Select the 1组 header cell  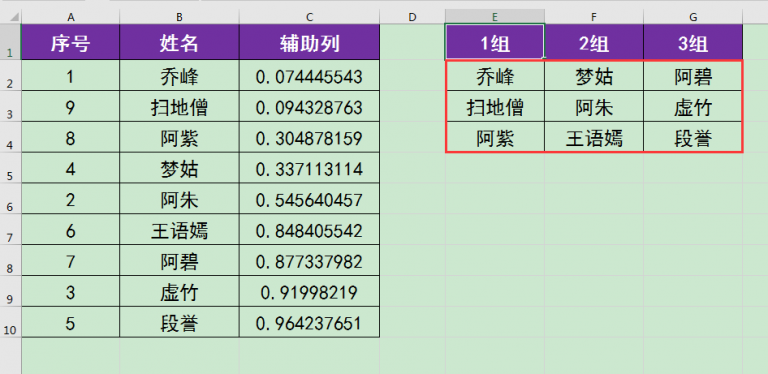click(x=495, y=42)
